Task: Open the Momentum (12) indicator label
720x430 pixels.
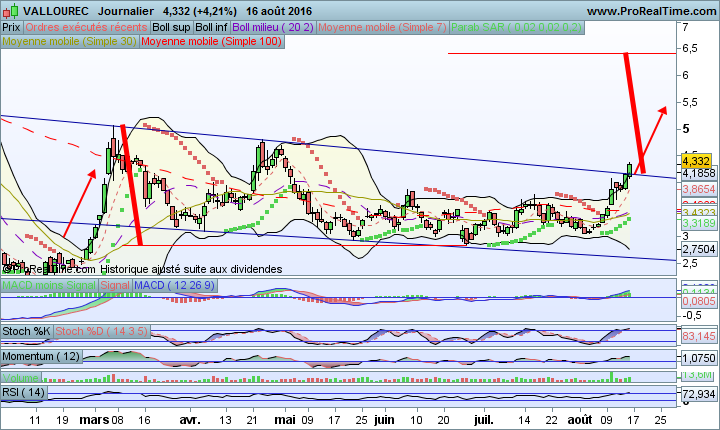Action: coord(41,356)
